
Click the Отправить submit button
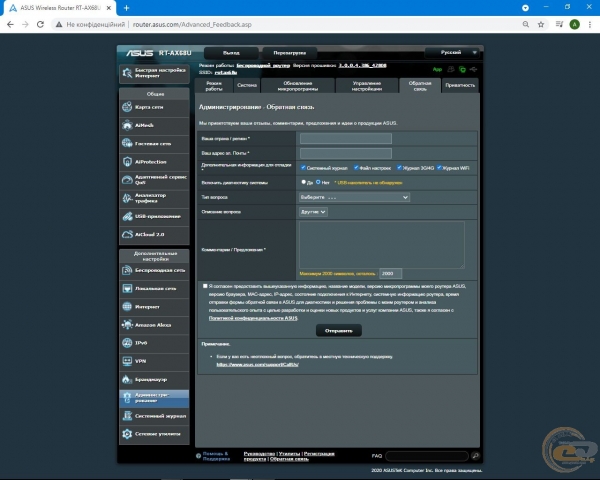pyautogui.click(x=339, y=330)
